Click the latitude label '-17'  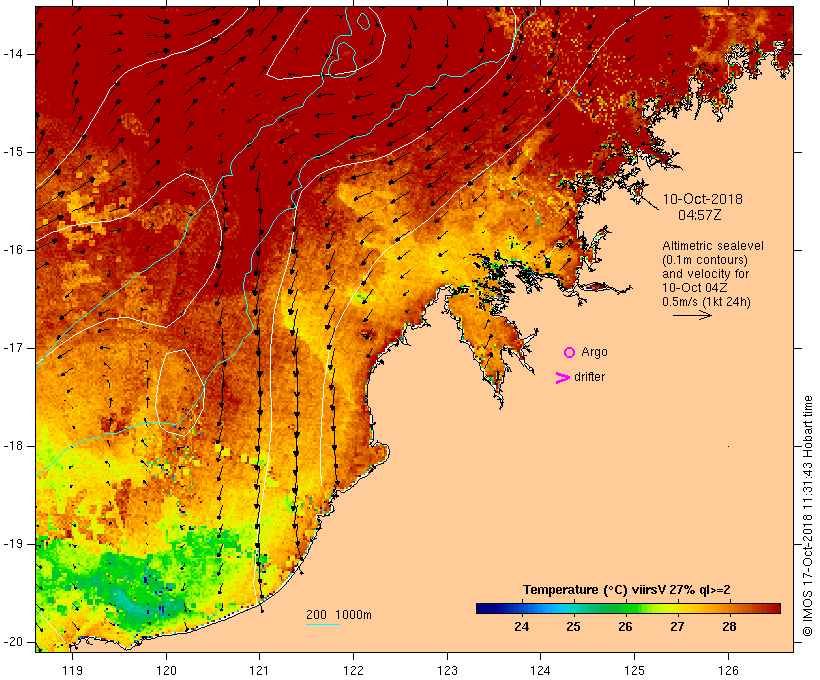[x=12, y=348]
